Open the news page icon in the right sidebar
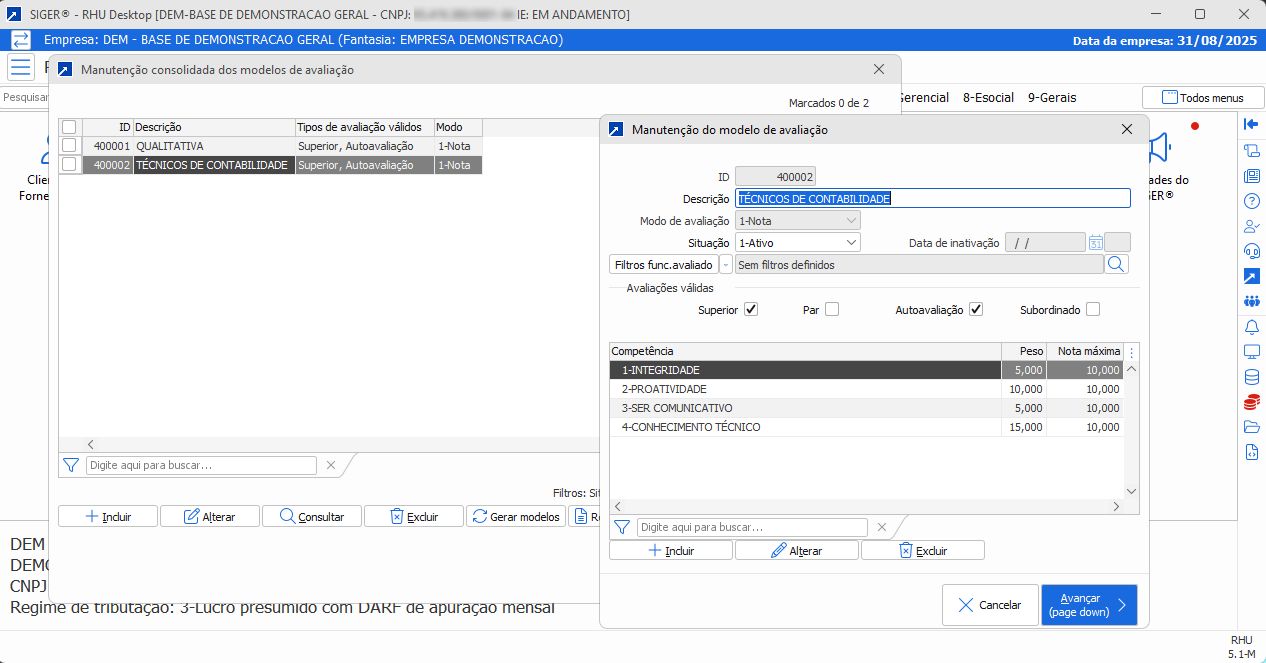Image resolution: width=1266 pixels, height=663 pixels. (1251, 175)
